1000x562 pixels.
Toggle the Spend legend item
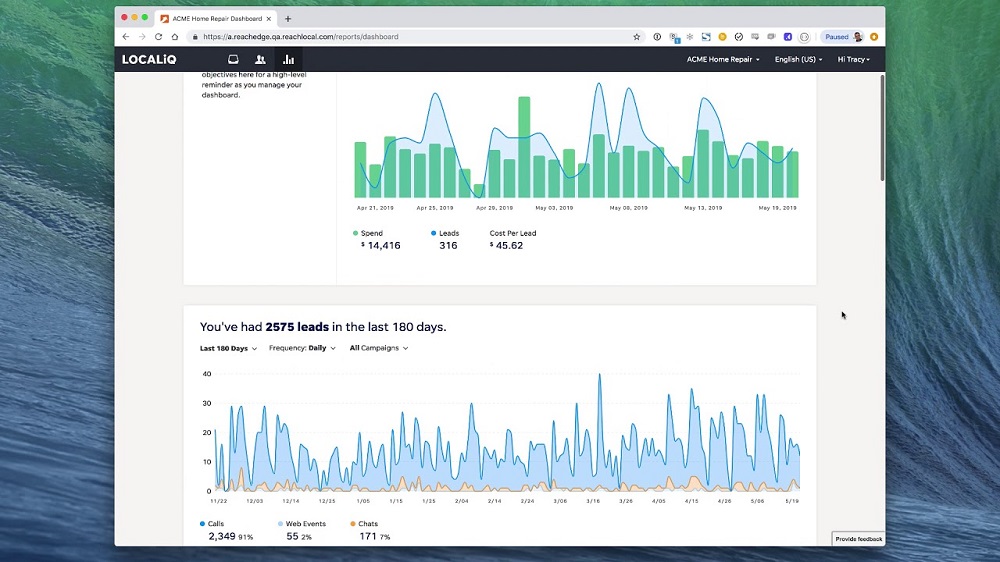368,233
